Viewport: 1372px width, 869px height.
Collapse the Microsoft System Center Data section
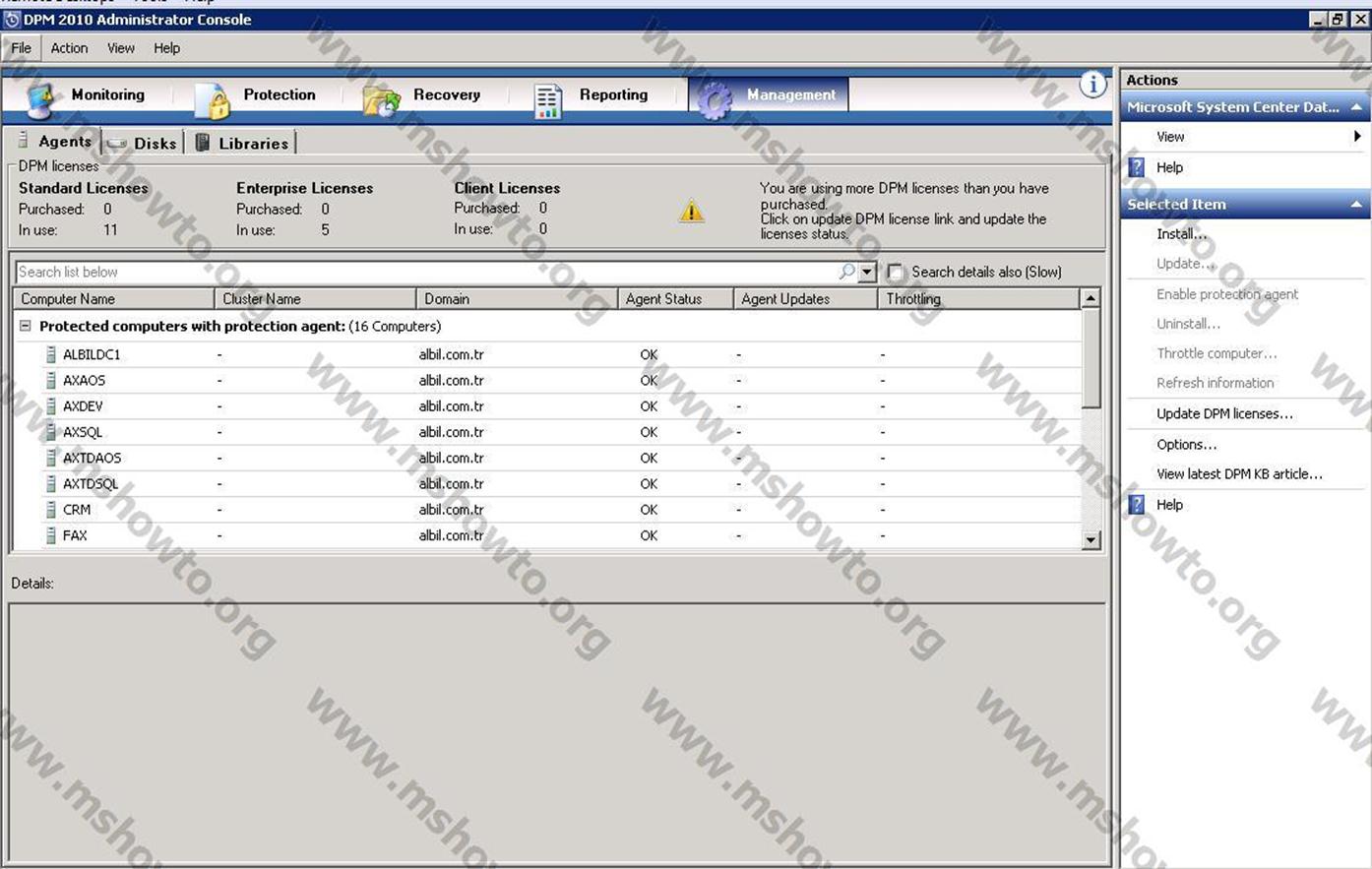(x=1356, y=107)
